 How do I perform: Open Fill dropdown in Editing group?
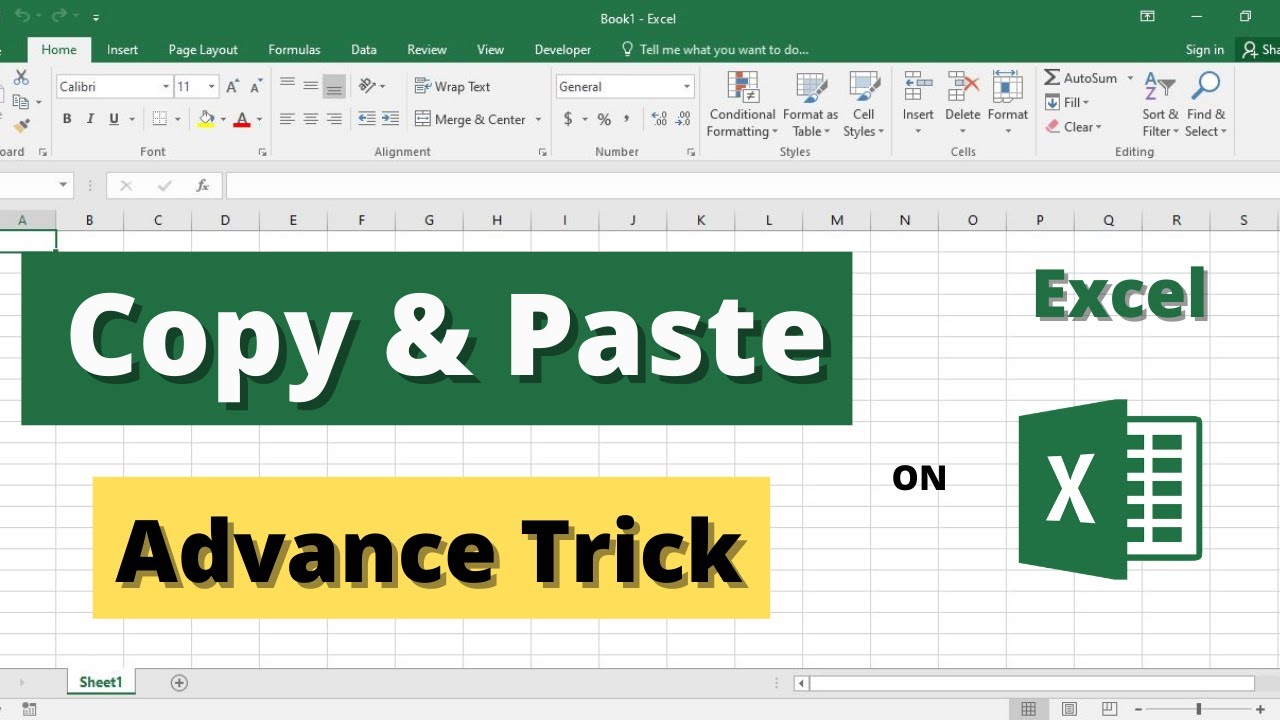1067,102
